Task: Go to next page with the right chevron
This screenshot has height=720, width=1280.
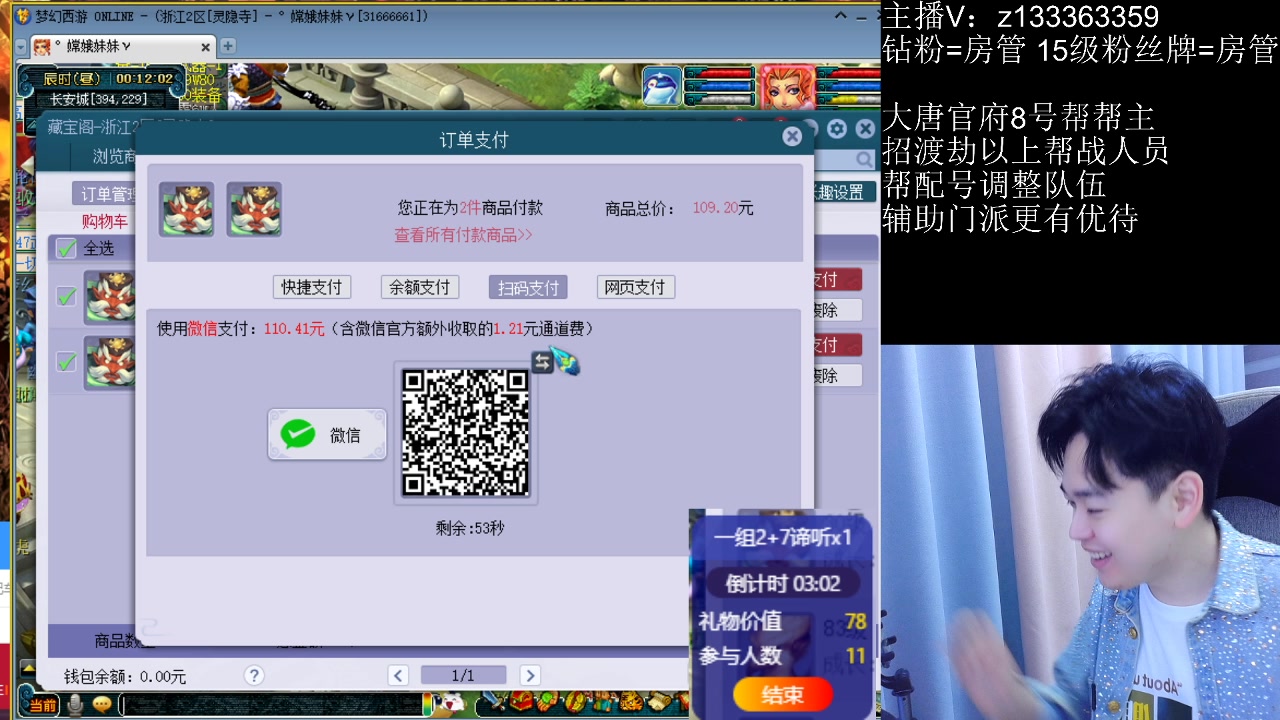Action: 530,675
